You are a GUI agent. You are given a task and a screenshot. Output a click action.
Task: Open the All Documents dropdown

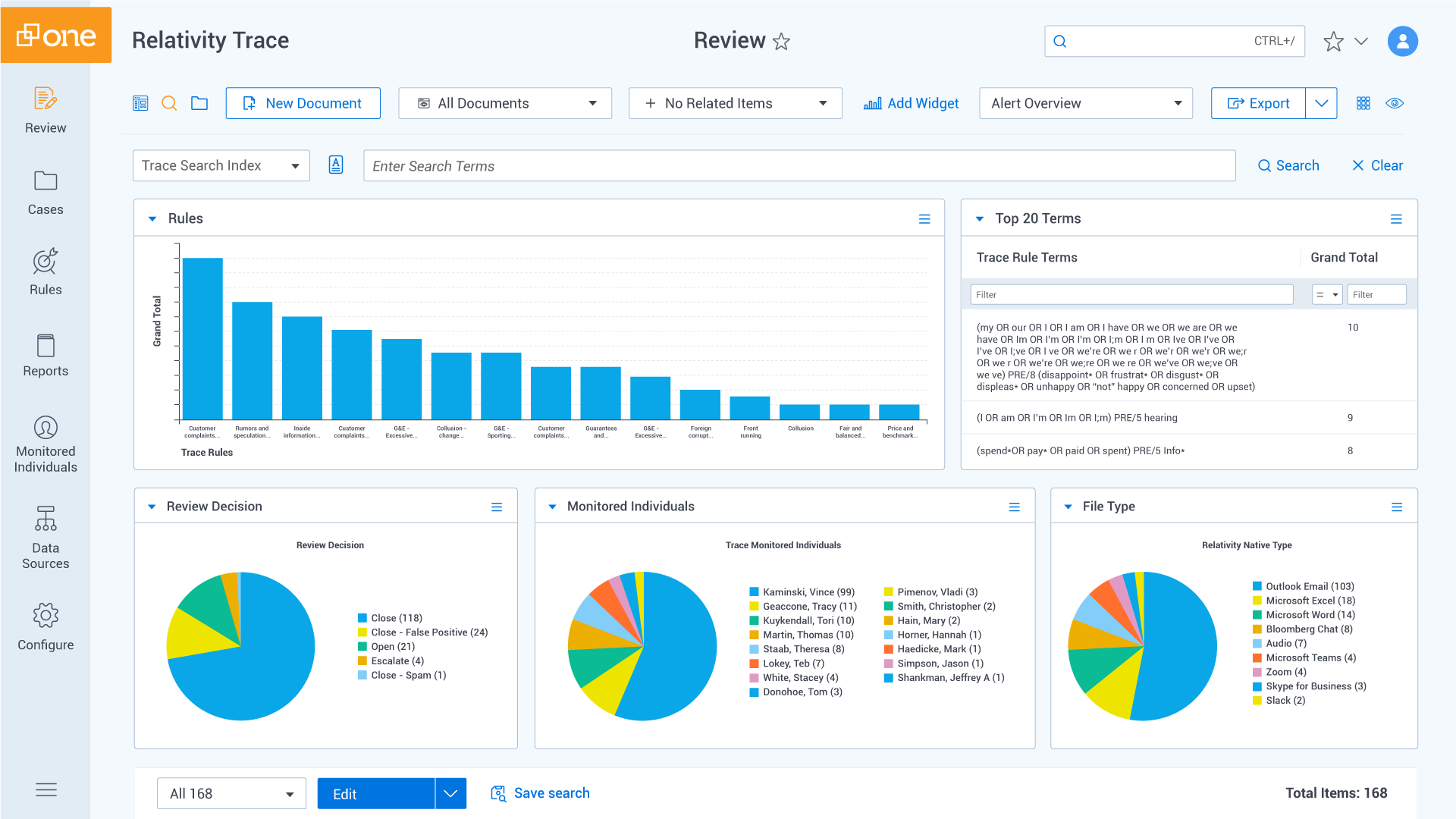pyautogui.click(x=505, y=103)
